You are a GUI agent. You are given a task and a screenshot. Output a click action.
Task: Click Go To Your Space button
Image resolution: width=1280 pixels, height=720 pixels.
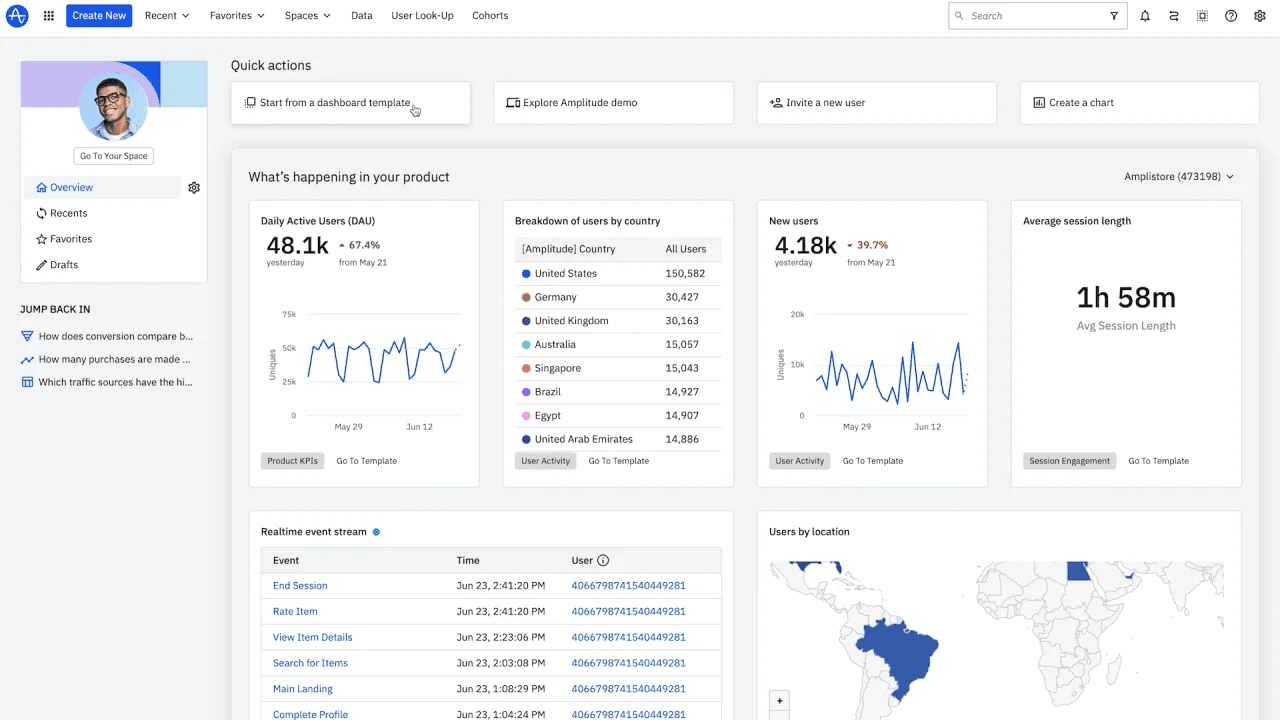click(113, 156)
